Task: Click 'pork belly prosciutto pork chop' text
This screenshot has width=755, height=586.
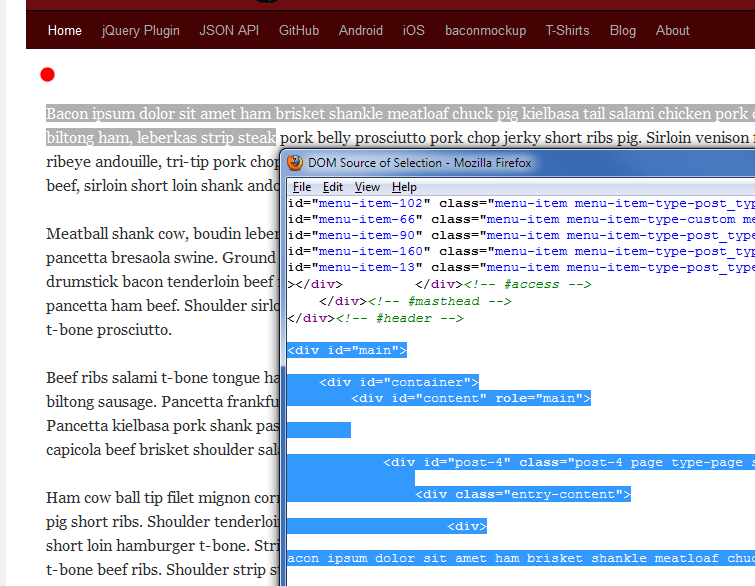Action: click(390, 138)
